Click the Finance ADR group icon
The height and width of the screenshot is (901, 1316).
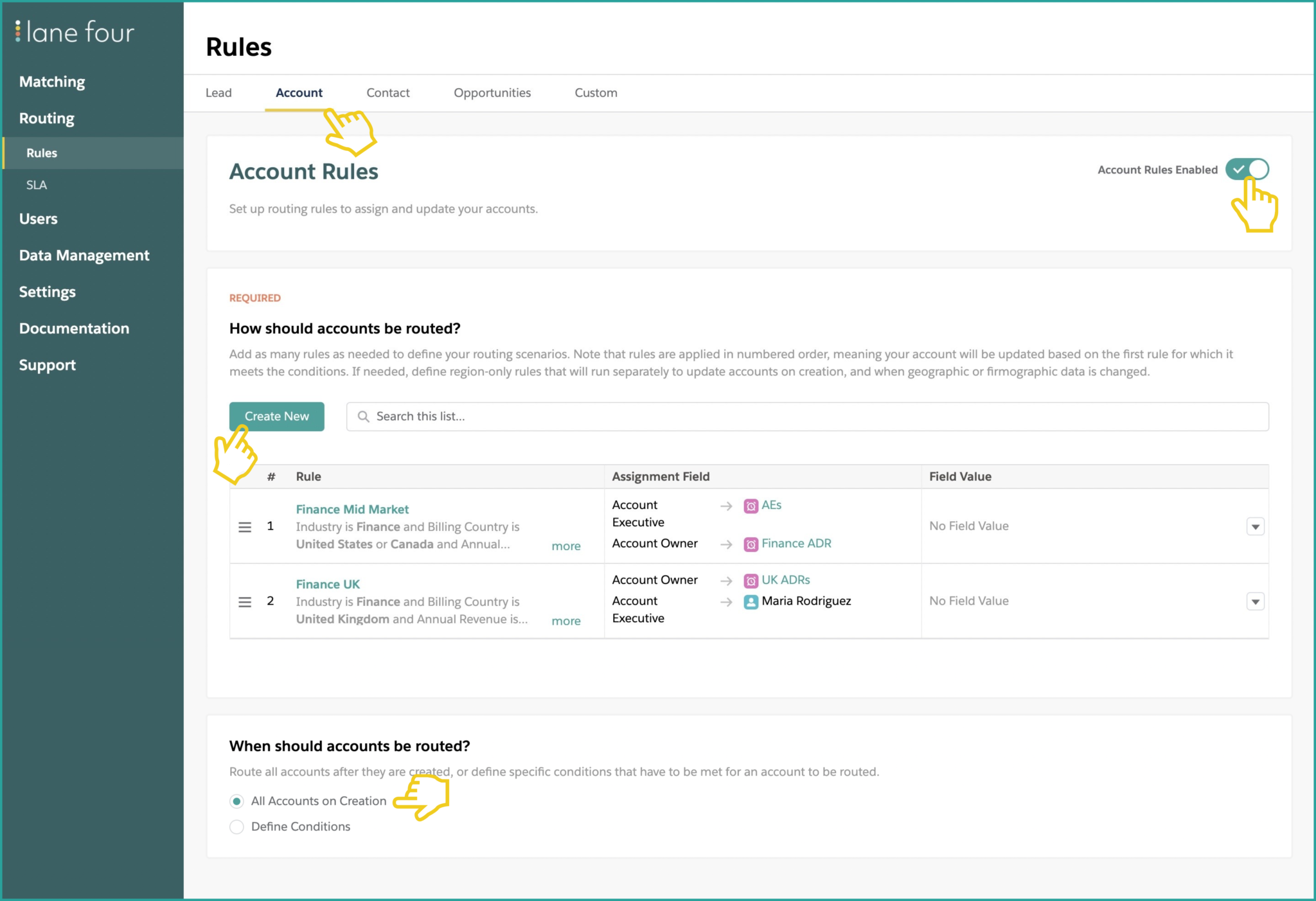751,544
